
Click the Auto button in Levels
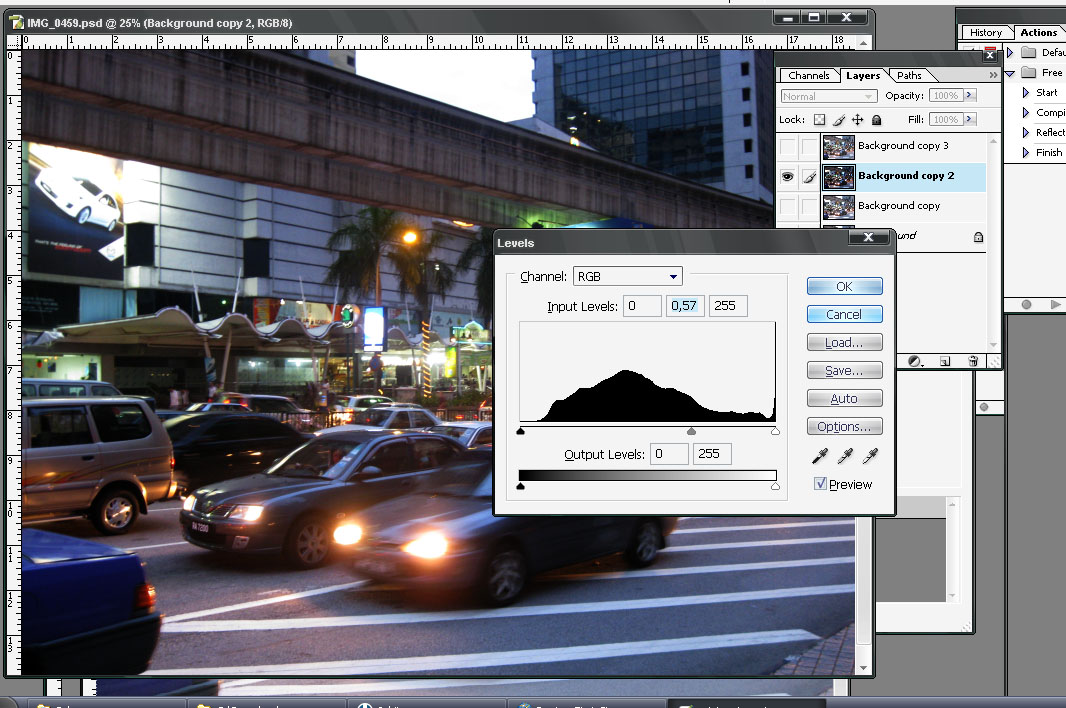tap(844, 398)
